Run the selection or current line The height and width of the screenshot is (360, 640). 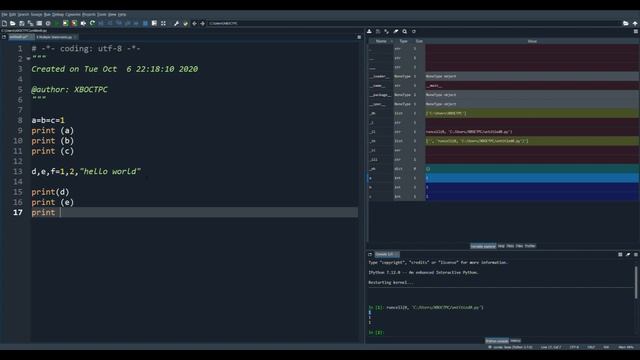click(x=83, y=23)
